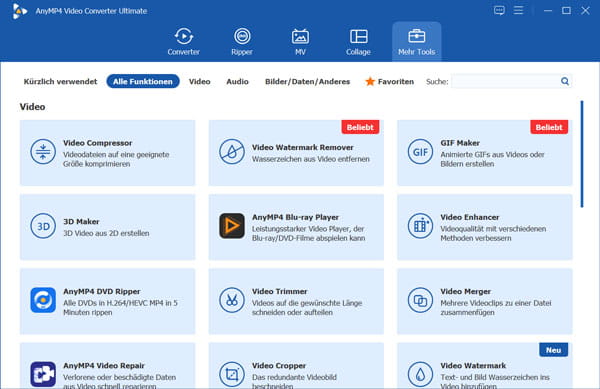Click the Video Watermark Remover icon
This screenshot has height=389, width=600.
(232, 152)
